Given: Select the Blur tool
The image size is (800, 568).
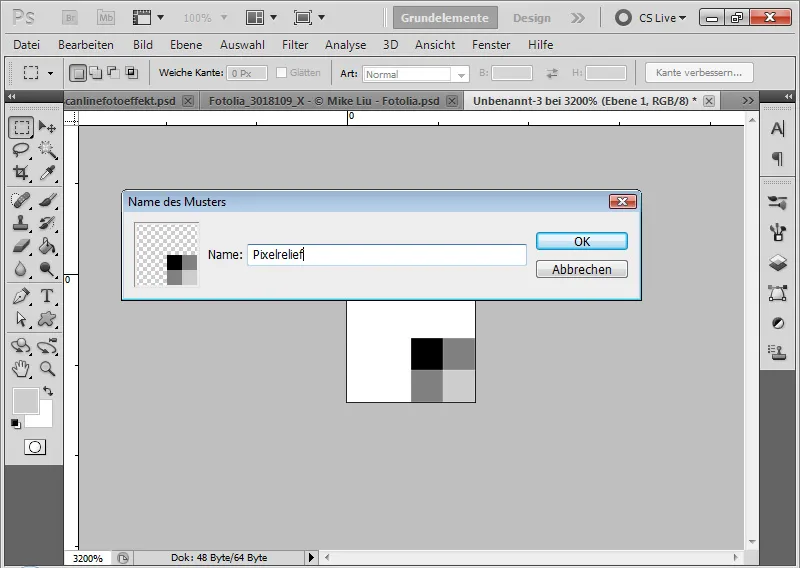Looking at the screenshot, I should tap(21, 269).
